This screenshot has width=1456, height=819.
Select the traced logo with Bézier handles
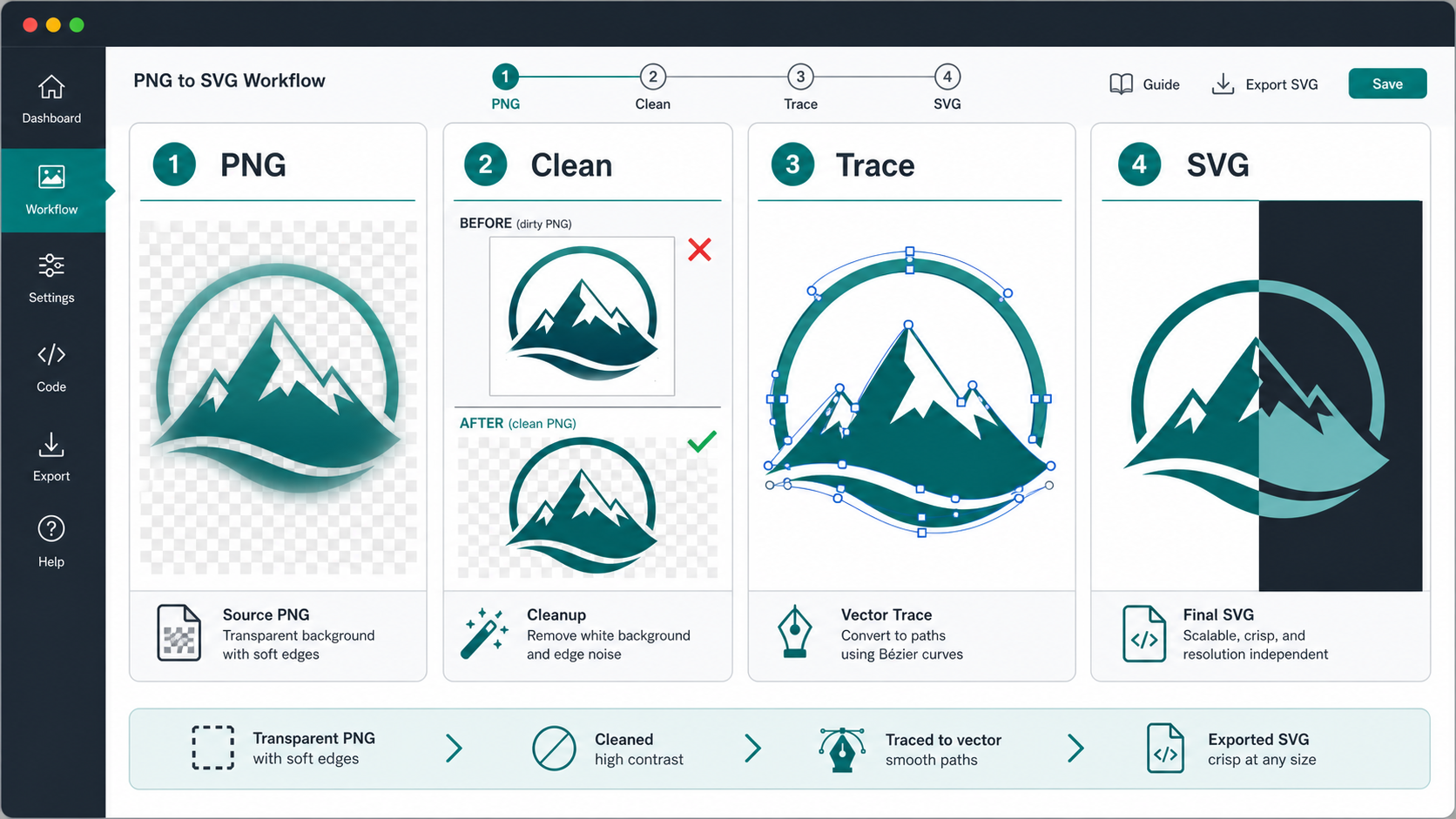click(910, 393)
